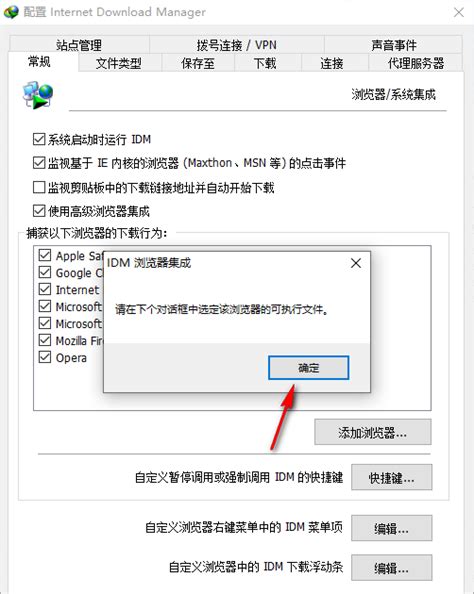Uncheck IE-based browser click monitoring checkbox

(x=39, y=163)
